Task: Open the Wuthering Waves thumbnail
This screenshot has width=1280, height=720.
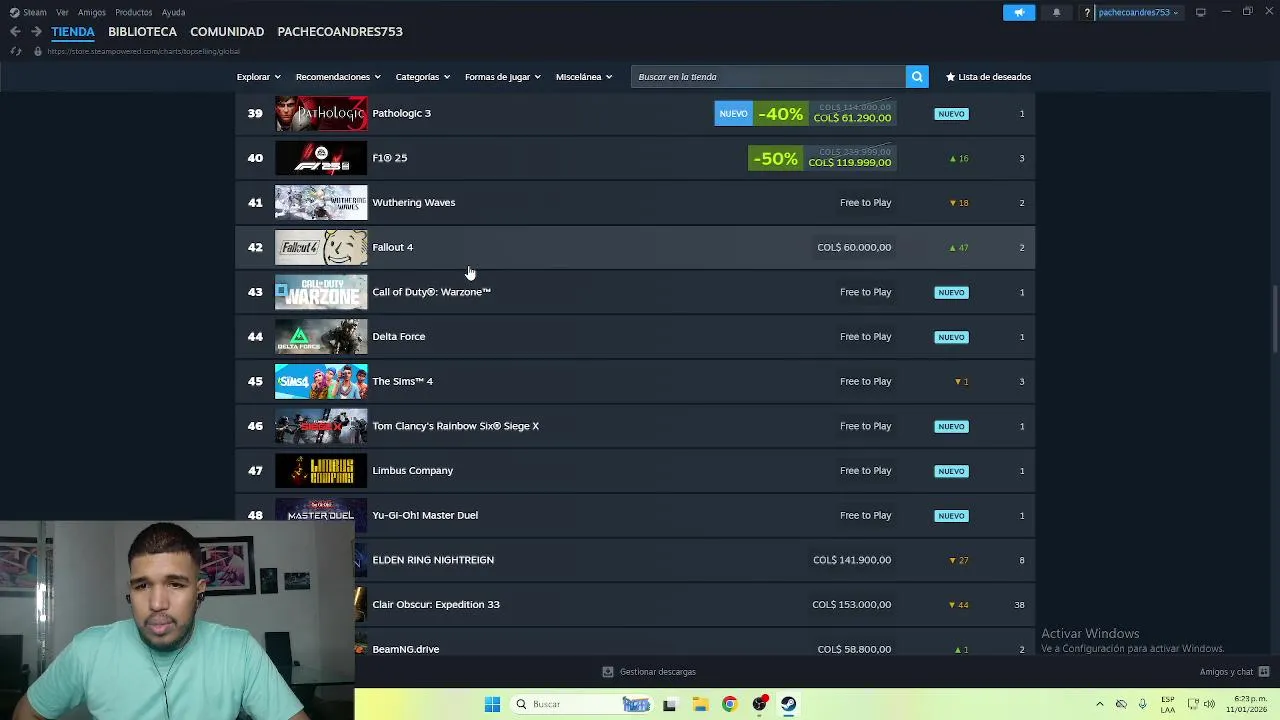Action: click(x=321, y=202)
